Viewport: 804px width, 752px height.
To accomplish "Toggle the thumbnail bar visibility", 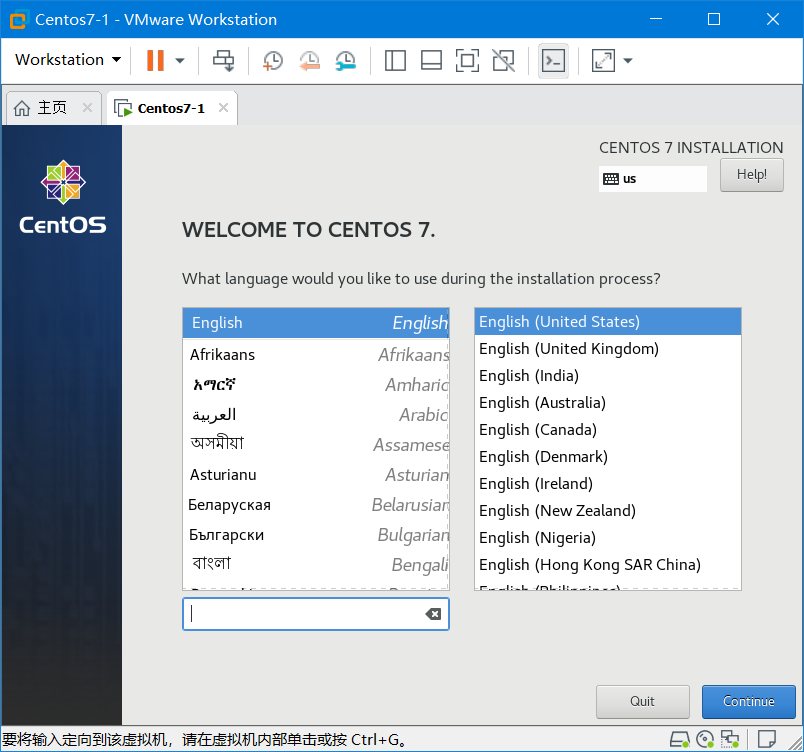I will (x=431, y=60).
